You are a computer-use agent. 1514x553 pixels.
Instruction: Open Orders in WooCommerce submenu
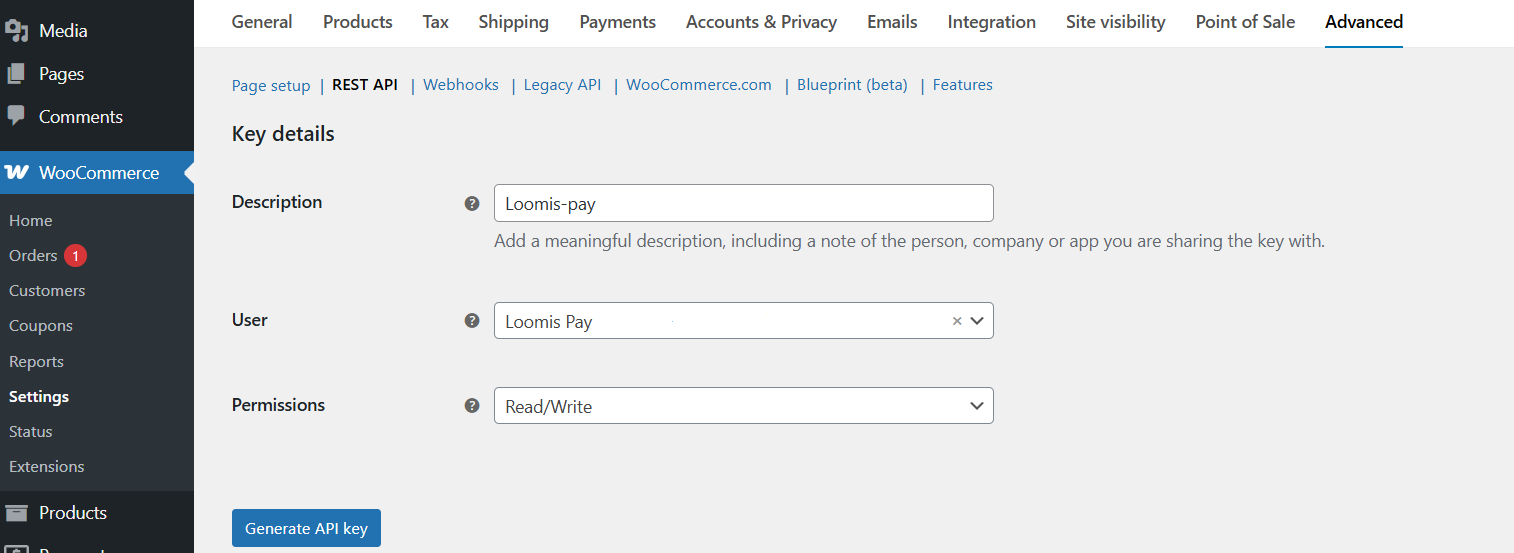point(33,256)
